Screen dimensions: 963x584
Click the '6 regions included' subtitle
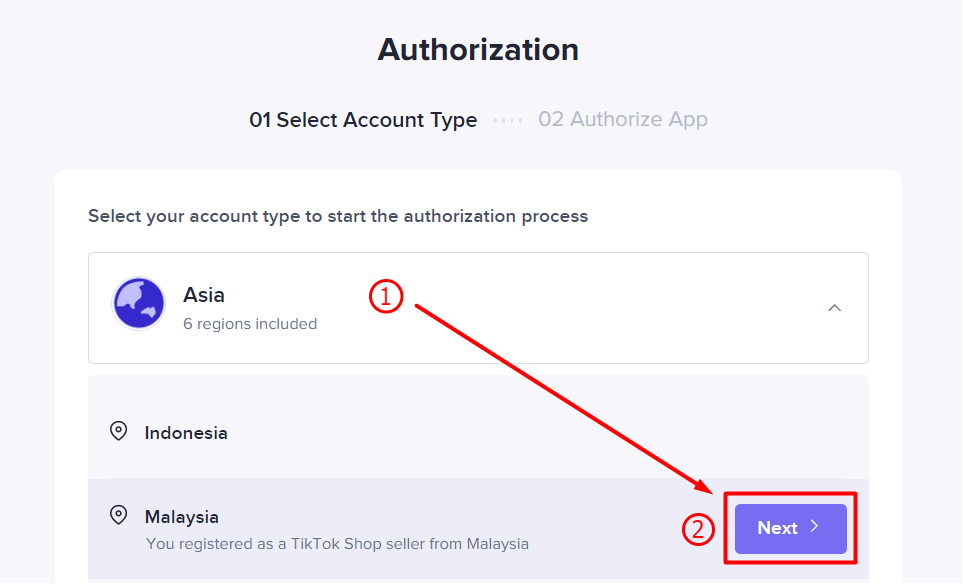pyautogui.click(x=250, y=324)
